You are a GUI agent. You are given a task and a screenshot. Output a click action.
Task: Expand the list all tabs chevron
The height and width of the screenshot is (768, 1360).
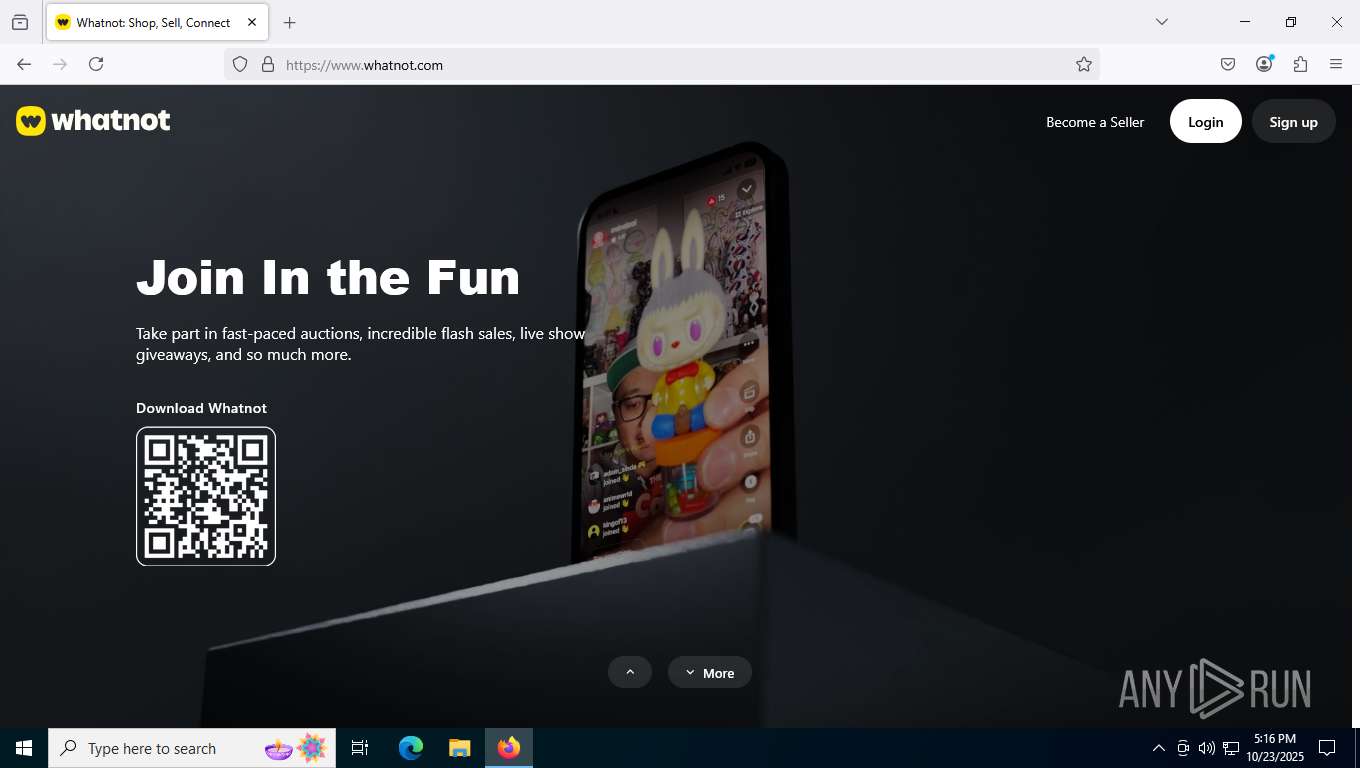coord(1161,22)
